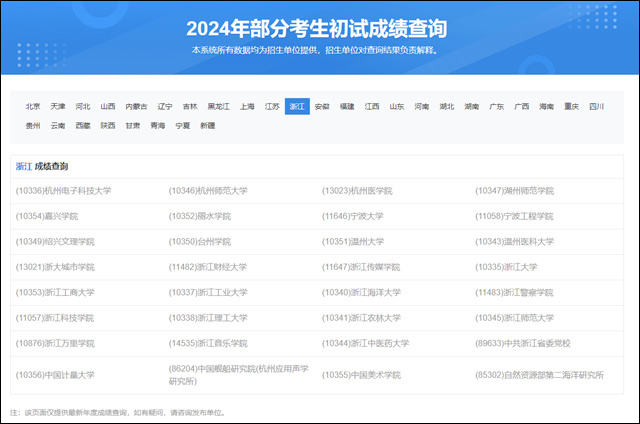Switch to the 安徽 tab

coord(322,107)
